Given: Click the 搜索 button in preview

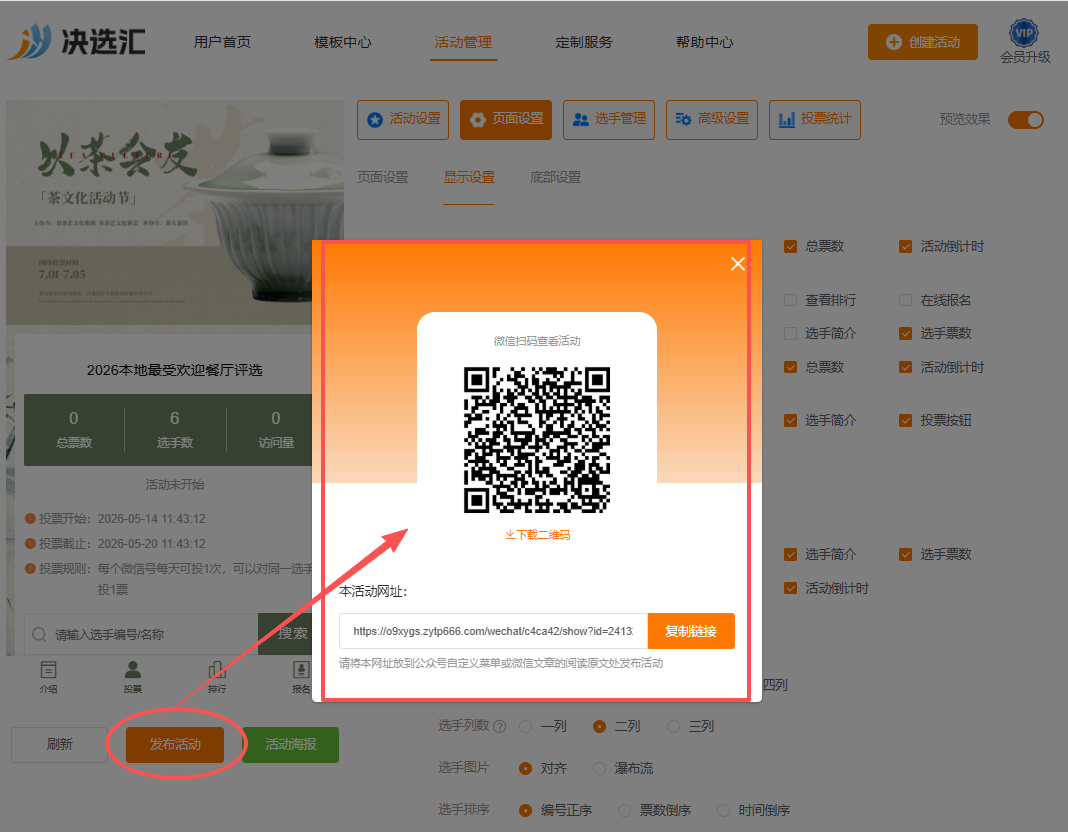Looking at the screenshot, I should click(287, 634).
